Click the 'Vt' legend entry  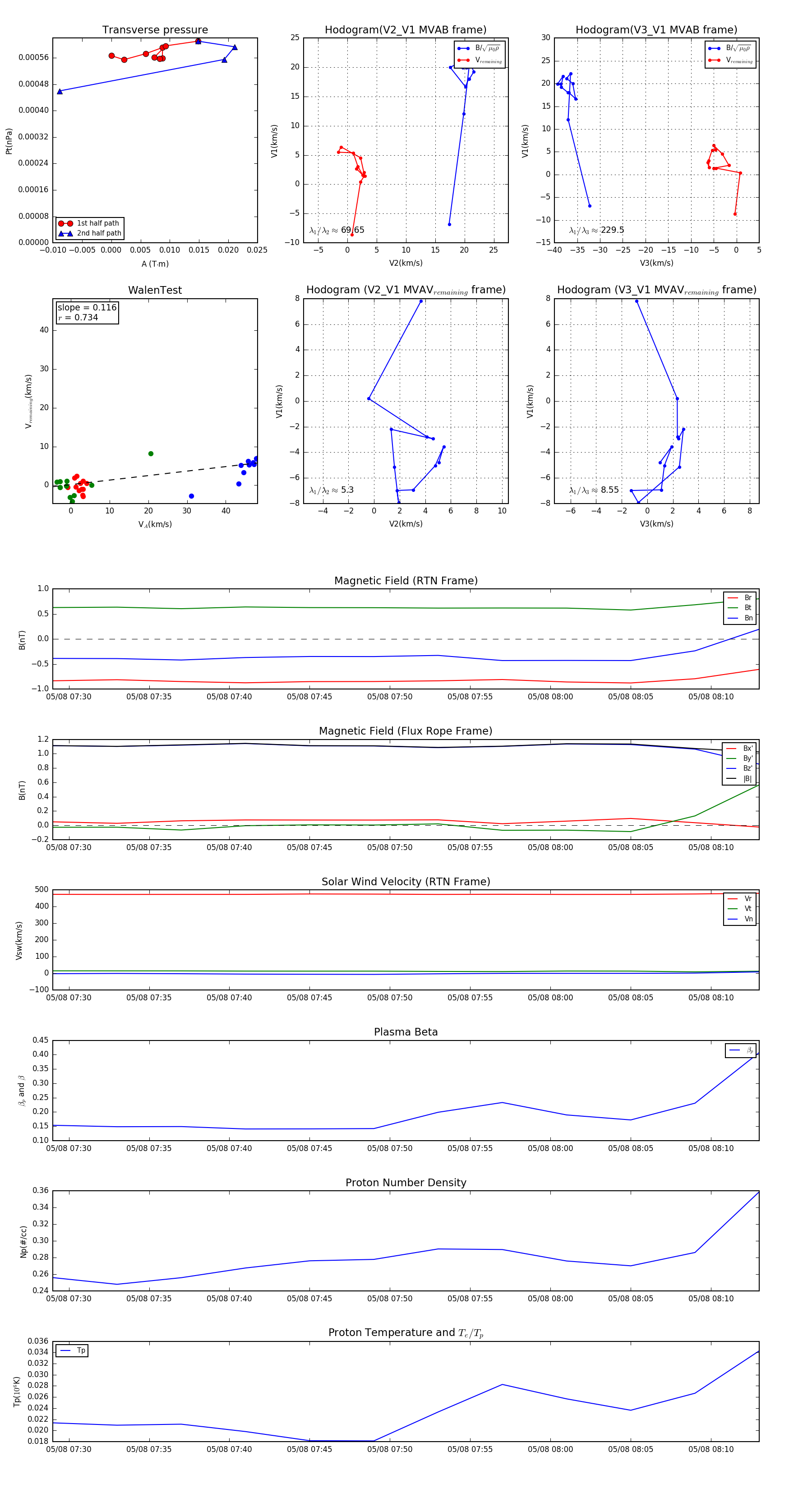740,909
